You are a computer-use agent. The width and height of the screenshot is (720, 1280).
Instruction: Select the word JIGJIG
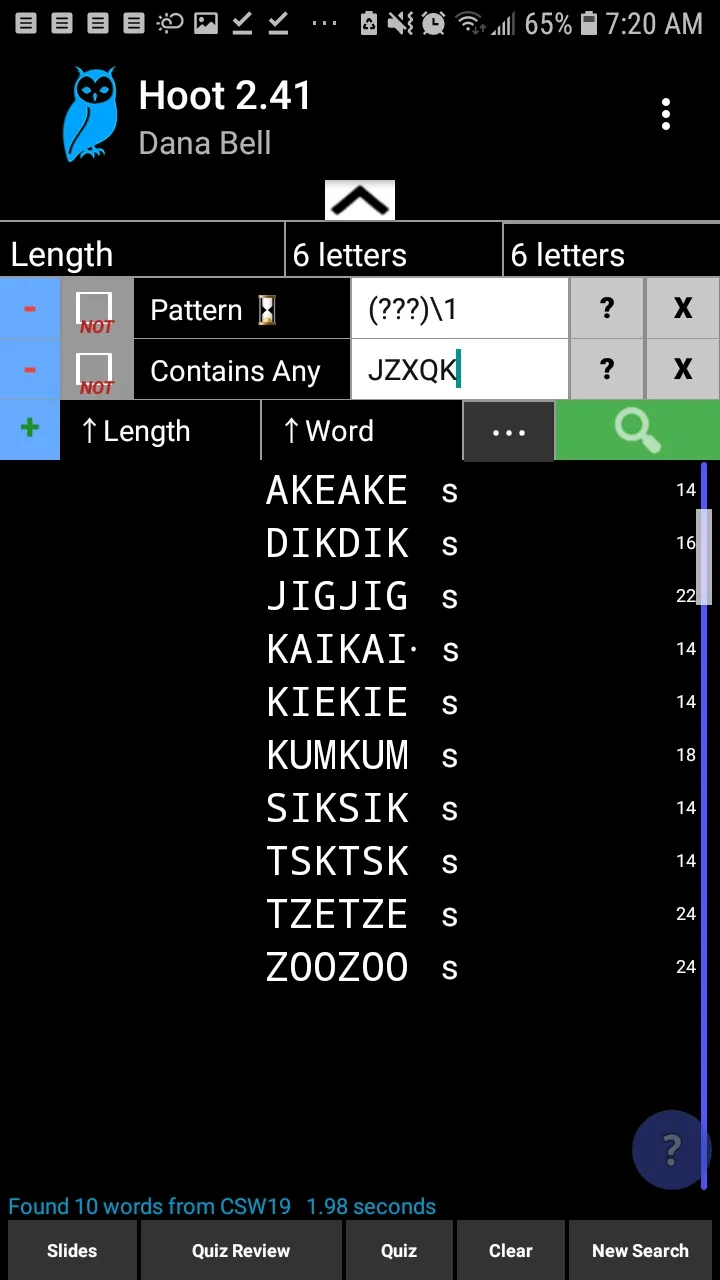(337, 596)
